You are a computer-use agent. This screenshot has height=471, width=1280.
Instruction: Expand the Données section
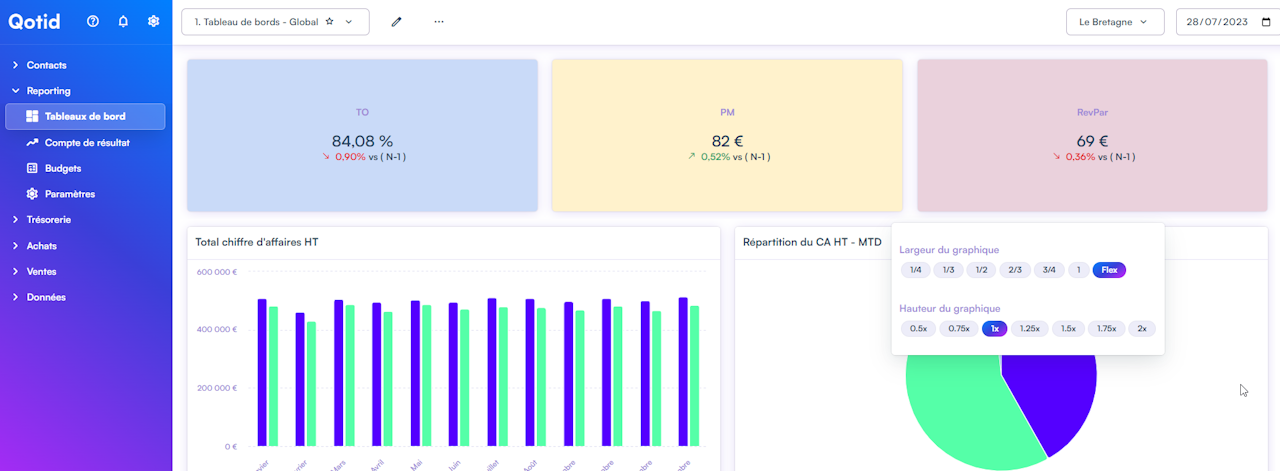click(46, 297)
